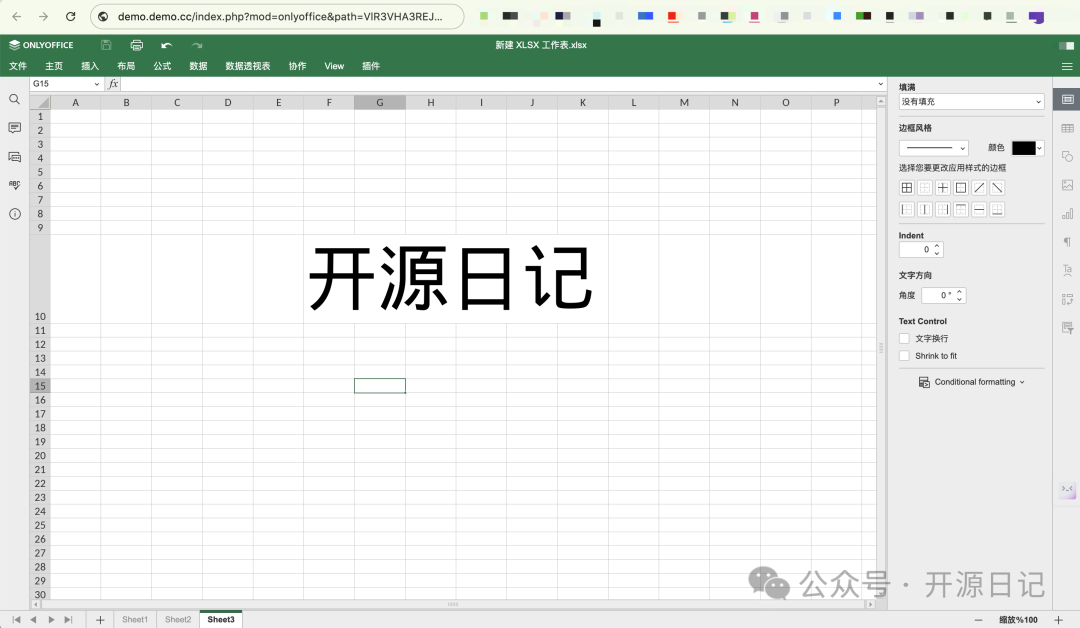The height and width of the screenshot is (628, 1080).
Task: Click the Print icon in the header
Action: click(137, 45)
